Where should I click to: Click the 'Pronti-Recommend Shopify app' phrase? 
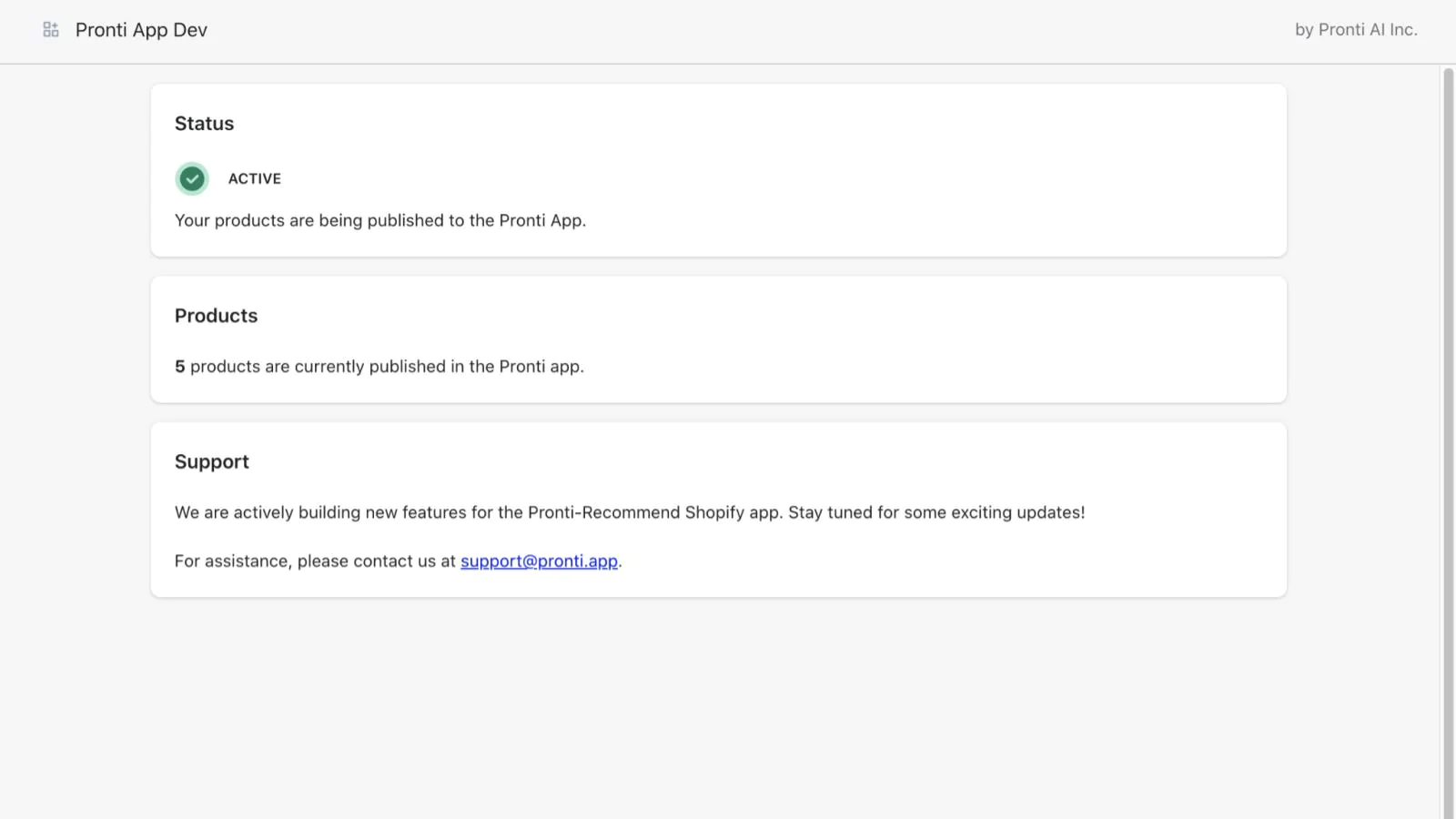pyautogui.click(x=653, y=513)
